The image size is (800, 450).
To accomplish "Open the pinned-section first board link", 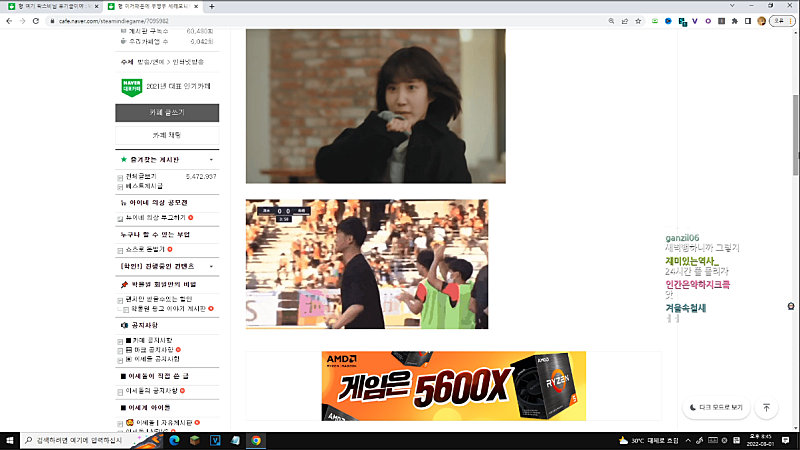I will tap(159, 299).
